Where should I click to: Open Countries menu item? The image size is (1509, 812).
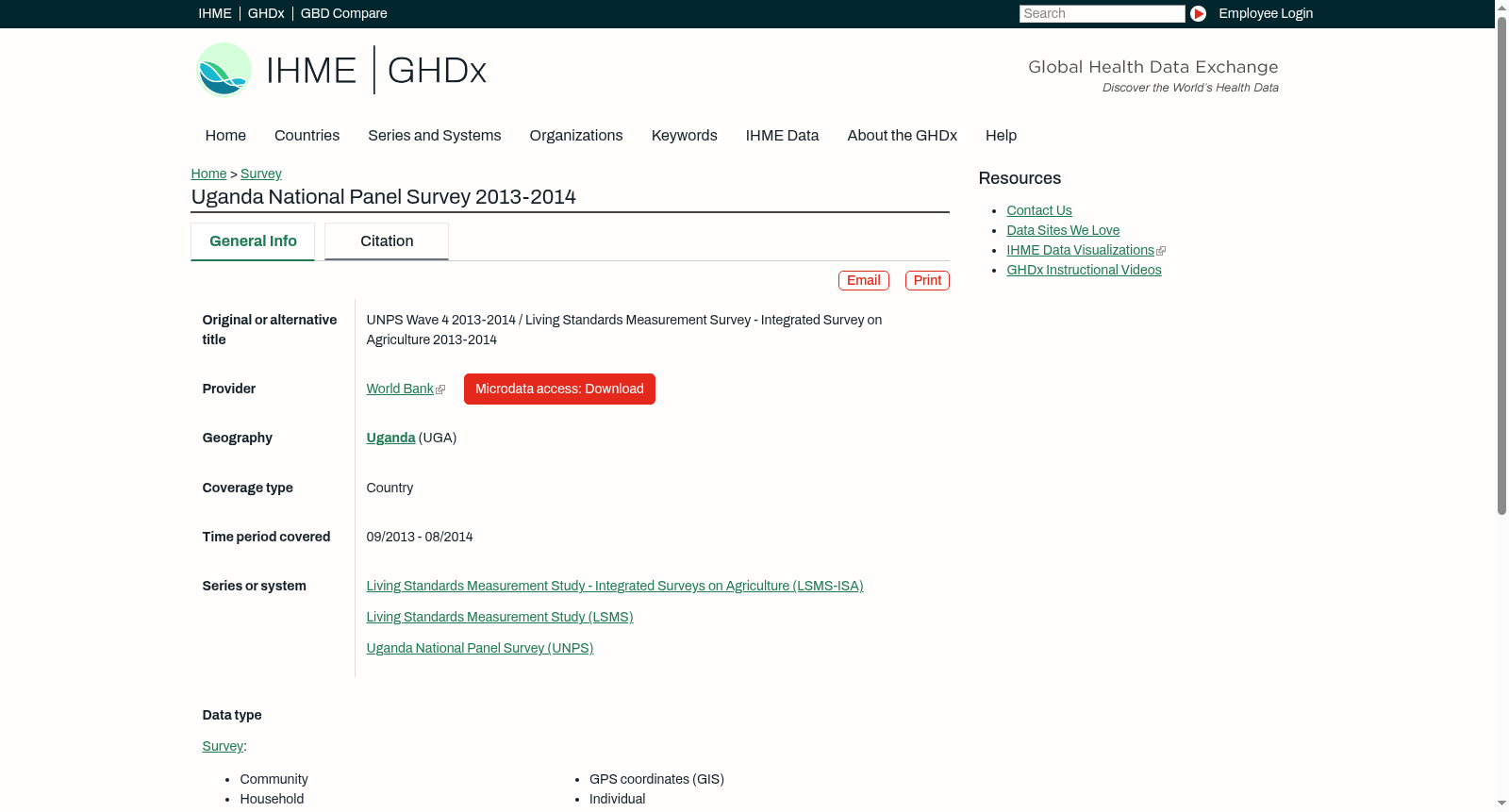(x=307, y=136)
